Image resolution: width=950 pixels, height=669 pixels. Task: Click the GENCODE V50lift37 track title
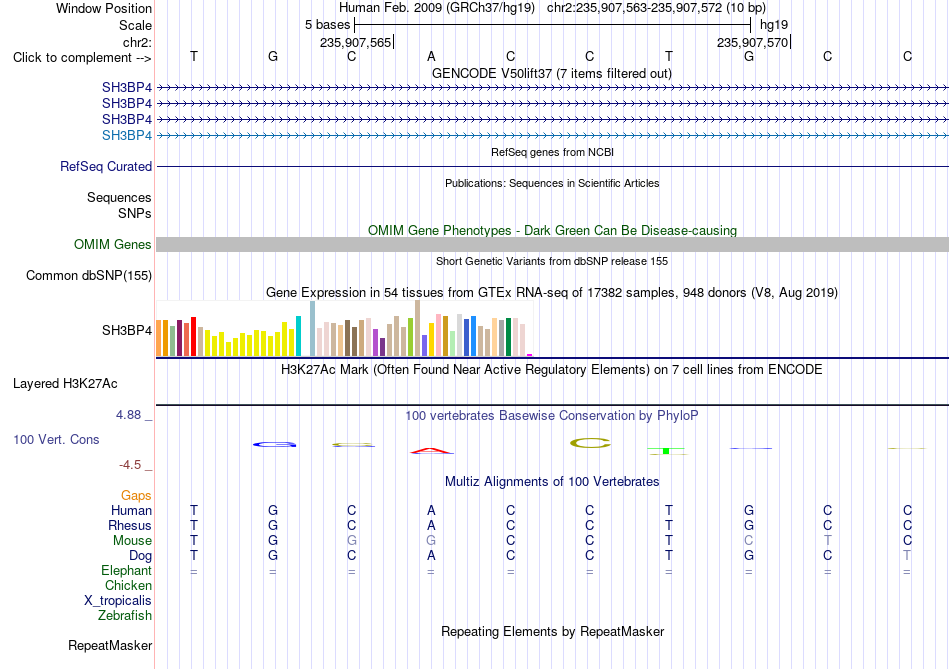point(551,73)
